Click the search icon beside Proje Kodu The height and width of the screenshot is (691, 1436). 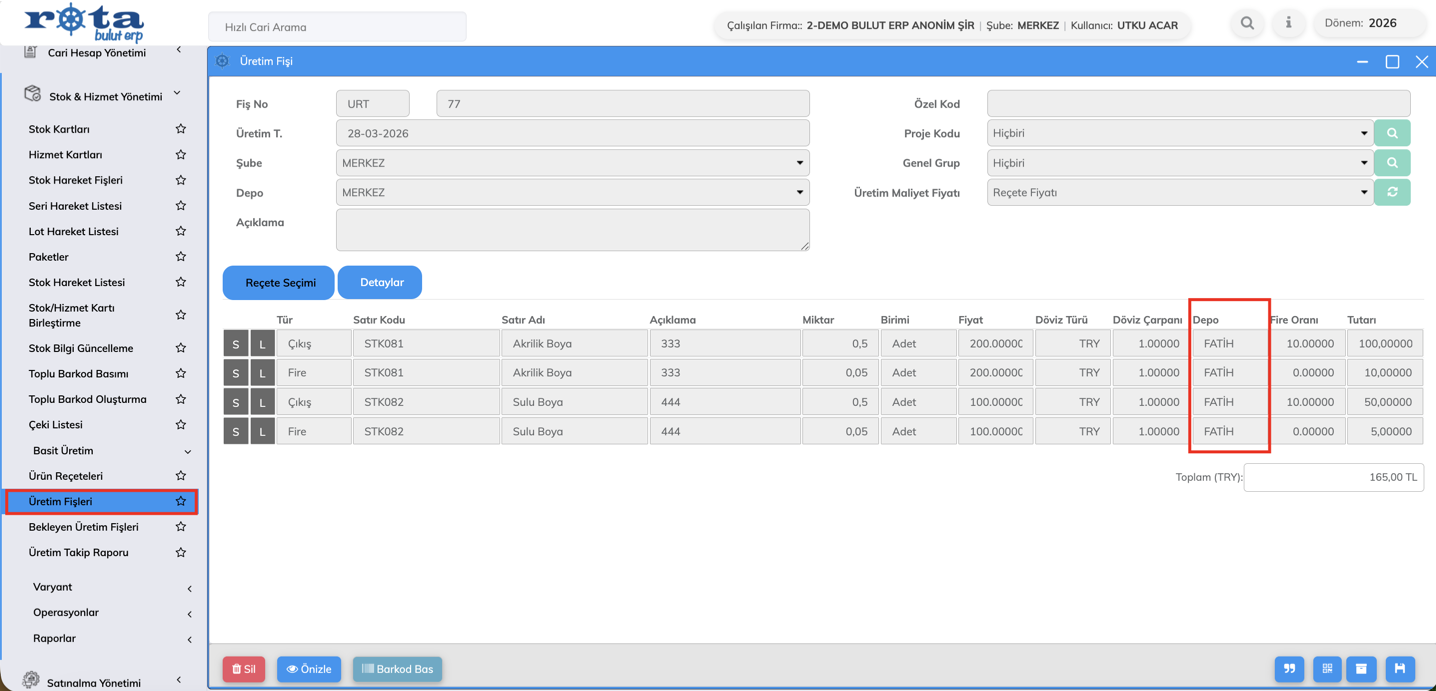(1392, 133)
